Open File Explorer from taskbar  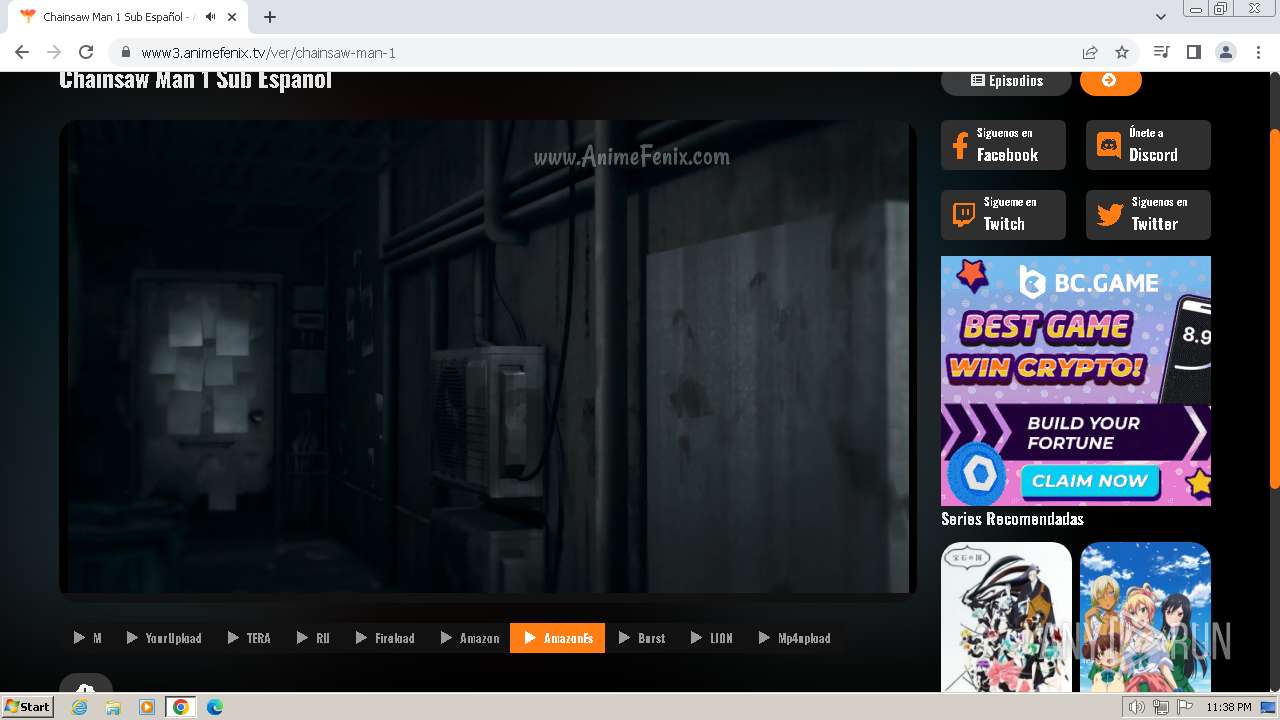coord(113,707)
